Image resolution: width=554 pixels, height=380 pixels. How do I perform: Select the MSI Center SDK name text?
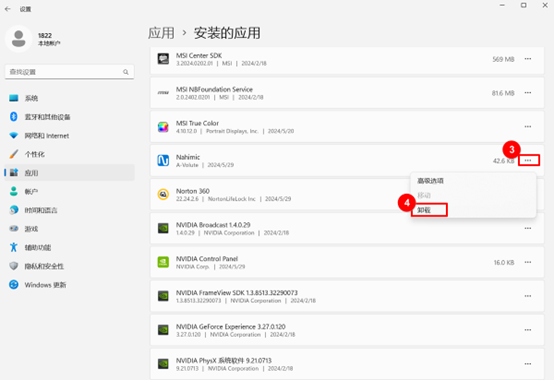[199, 55]
